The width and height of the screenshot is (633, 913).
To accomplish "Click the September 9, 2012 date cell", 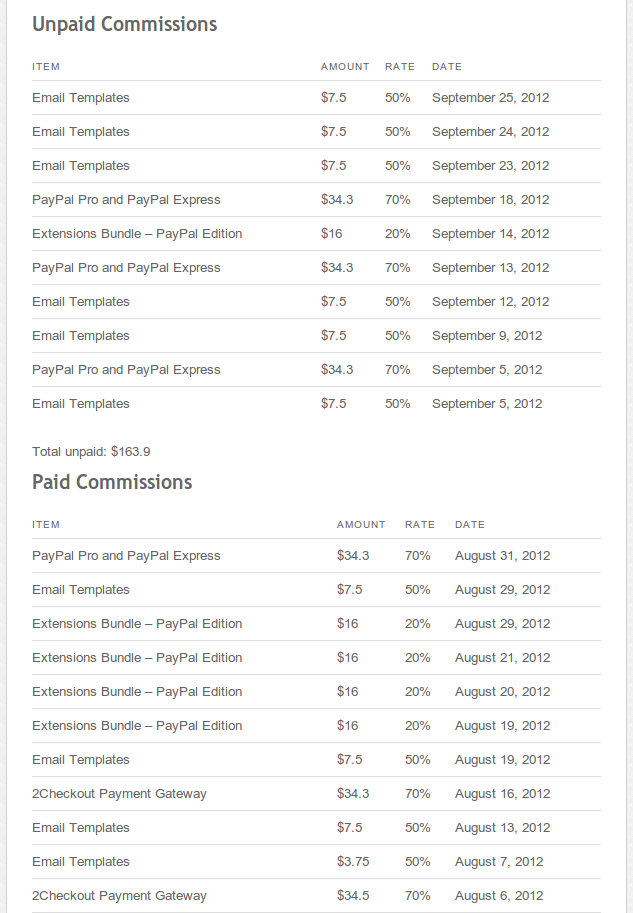I will tap(487, 336).
